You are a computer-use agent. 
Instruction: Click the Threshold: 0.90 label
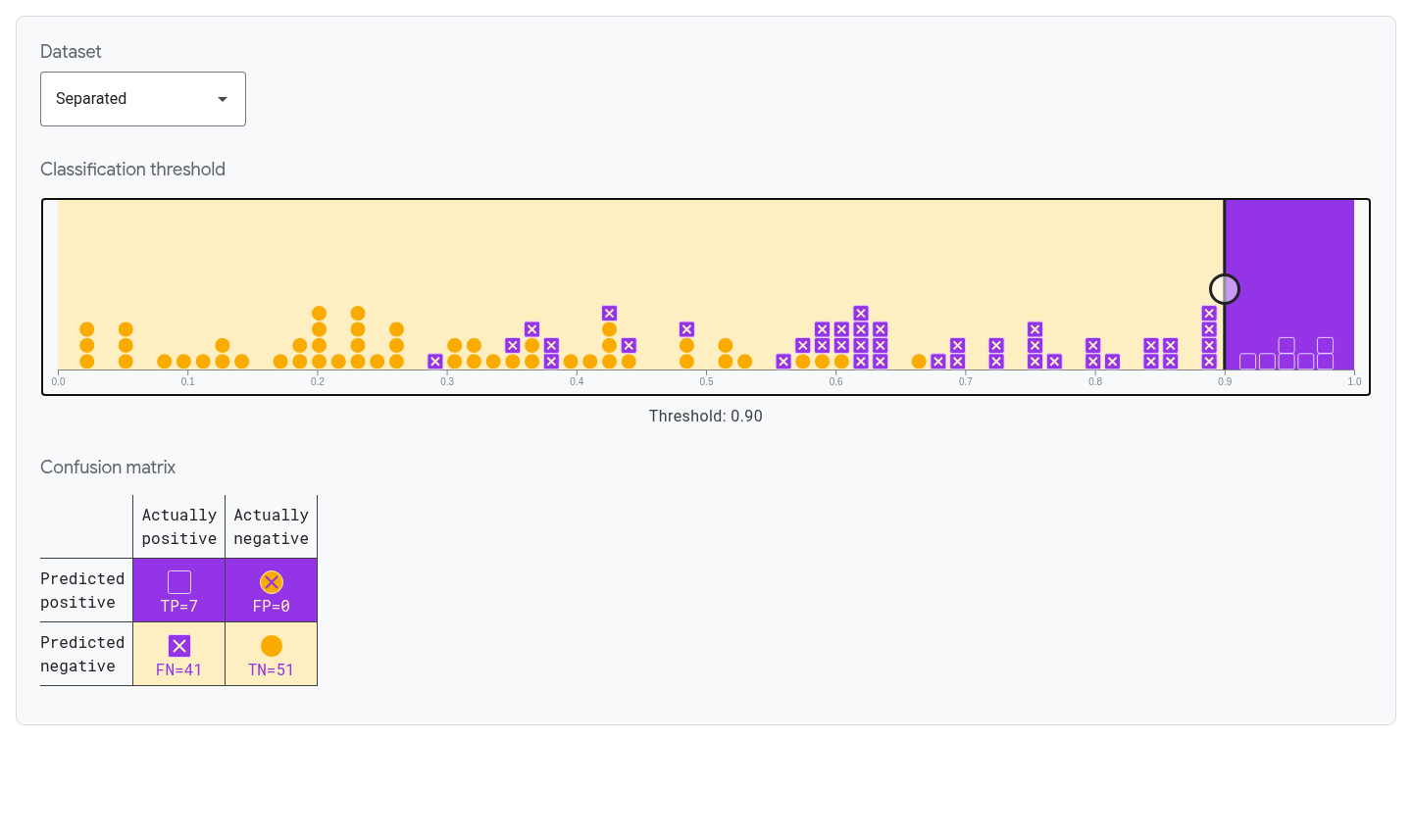coord(706,417)
